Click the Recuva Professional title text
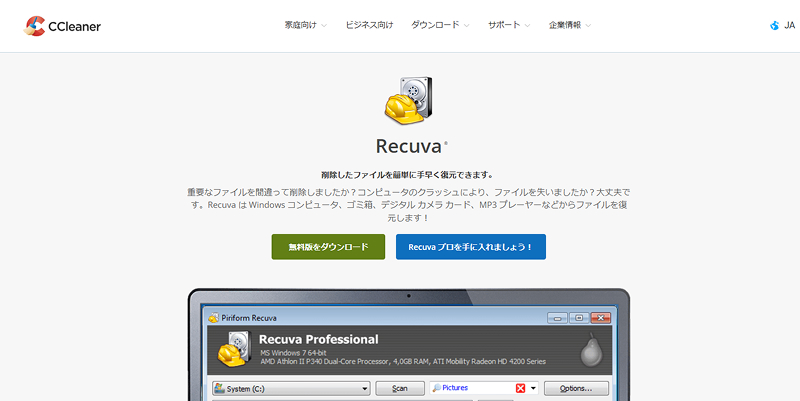Viewport: 800px width, 401px height. pyautogui.click(x=319, y=339)
